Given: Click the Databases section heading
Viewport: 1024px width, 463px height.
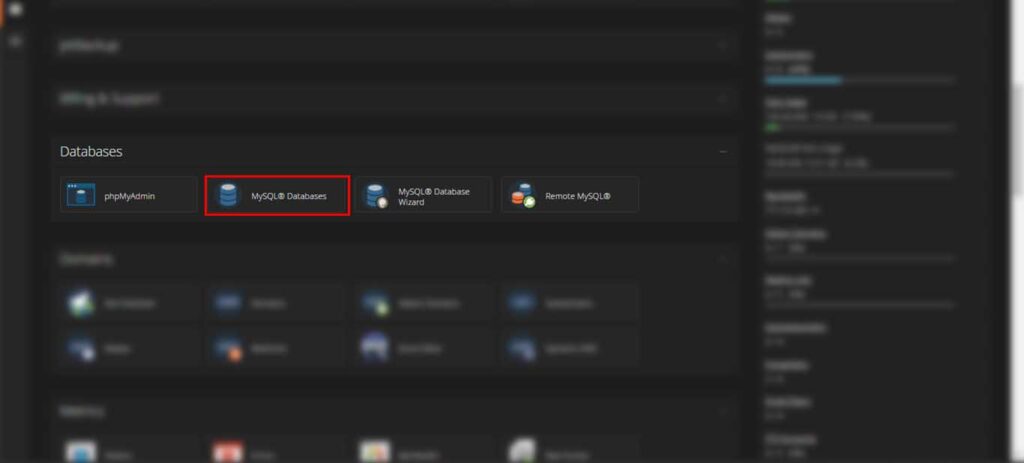Looking at the screenshot, I should [x=91, y=152].
